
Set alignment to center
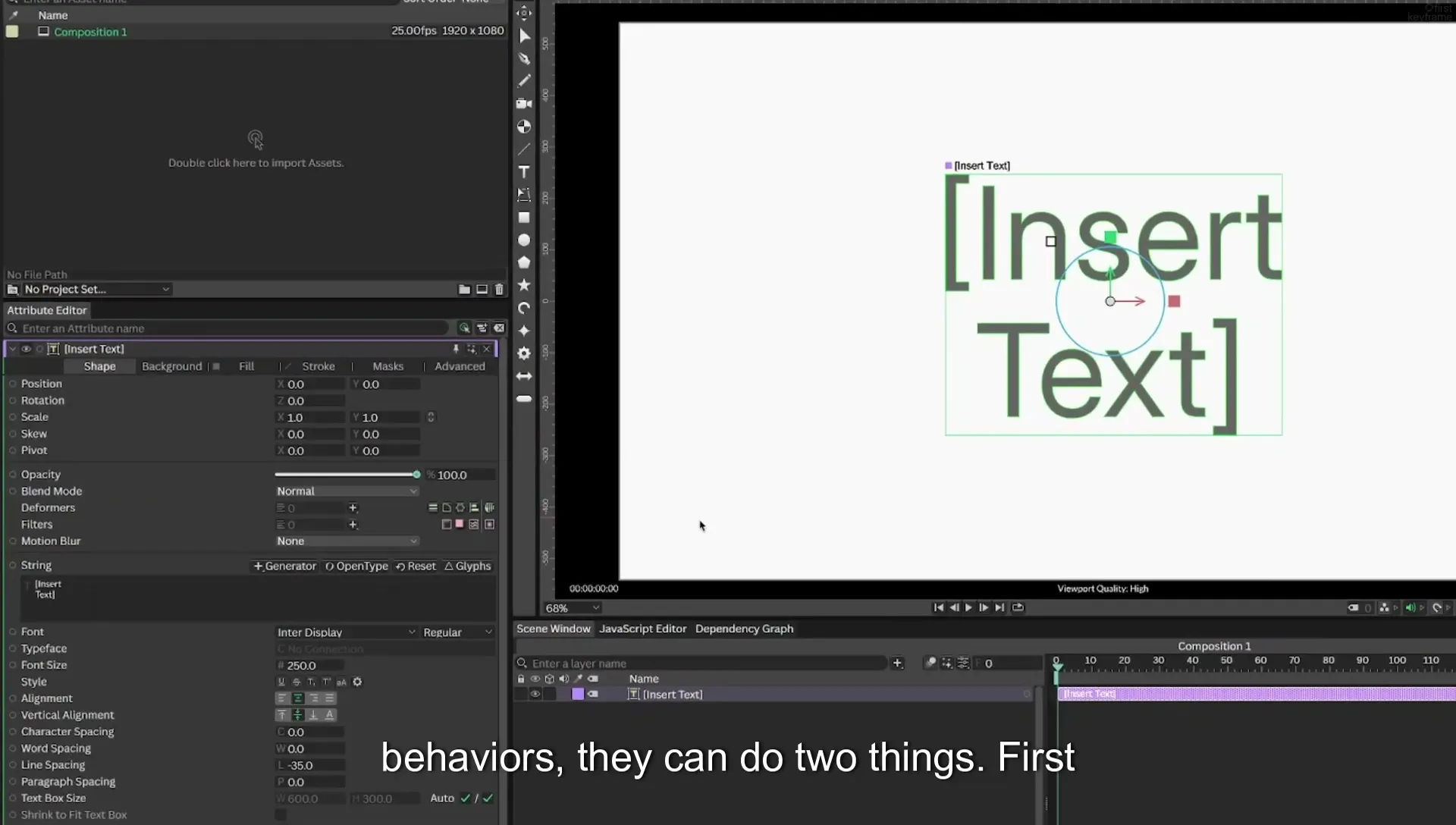297,698
